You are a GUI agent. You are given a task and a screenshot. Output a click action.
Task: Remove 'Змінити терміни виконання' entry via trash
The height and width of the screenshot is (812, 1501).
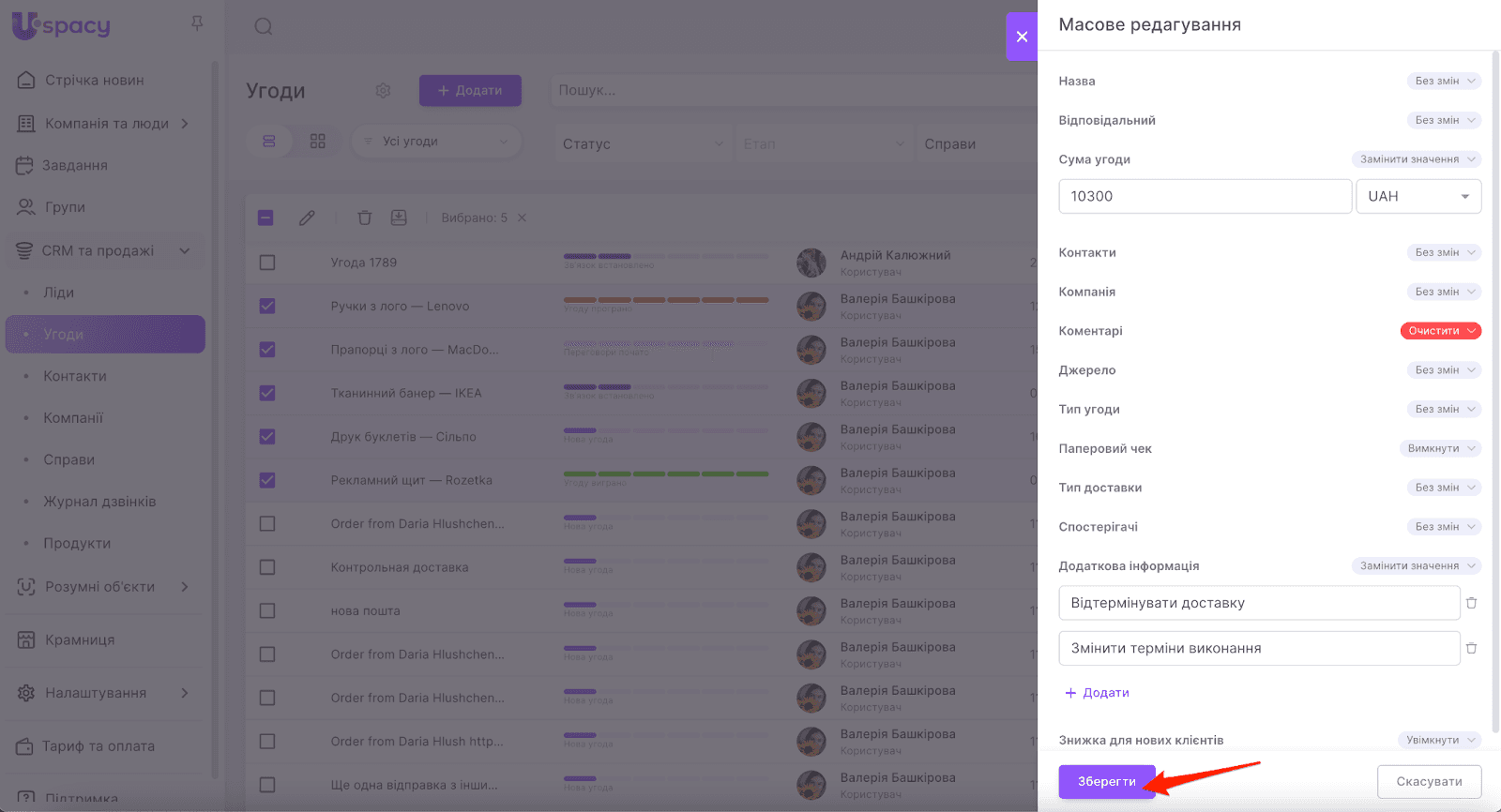1471,648
